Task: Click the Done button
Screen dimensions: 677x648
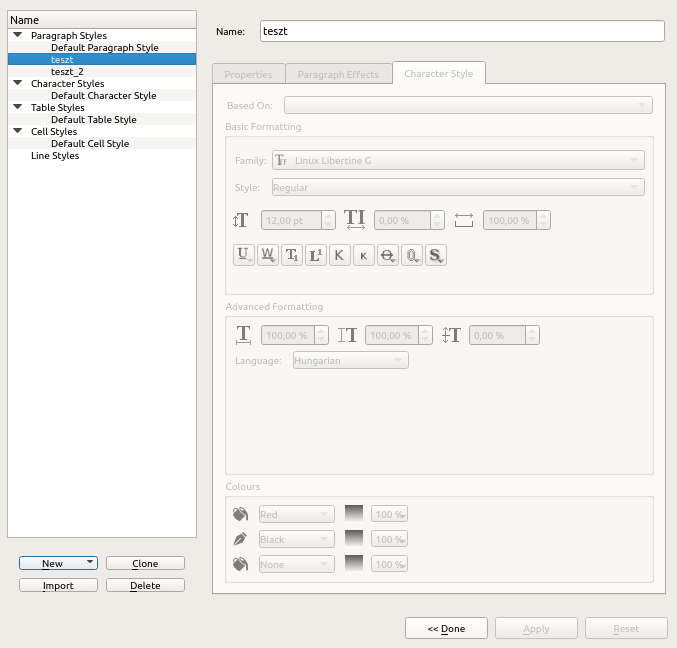Action: point(446,629)
